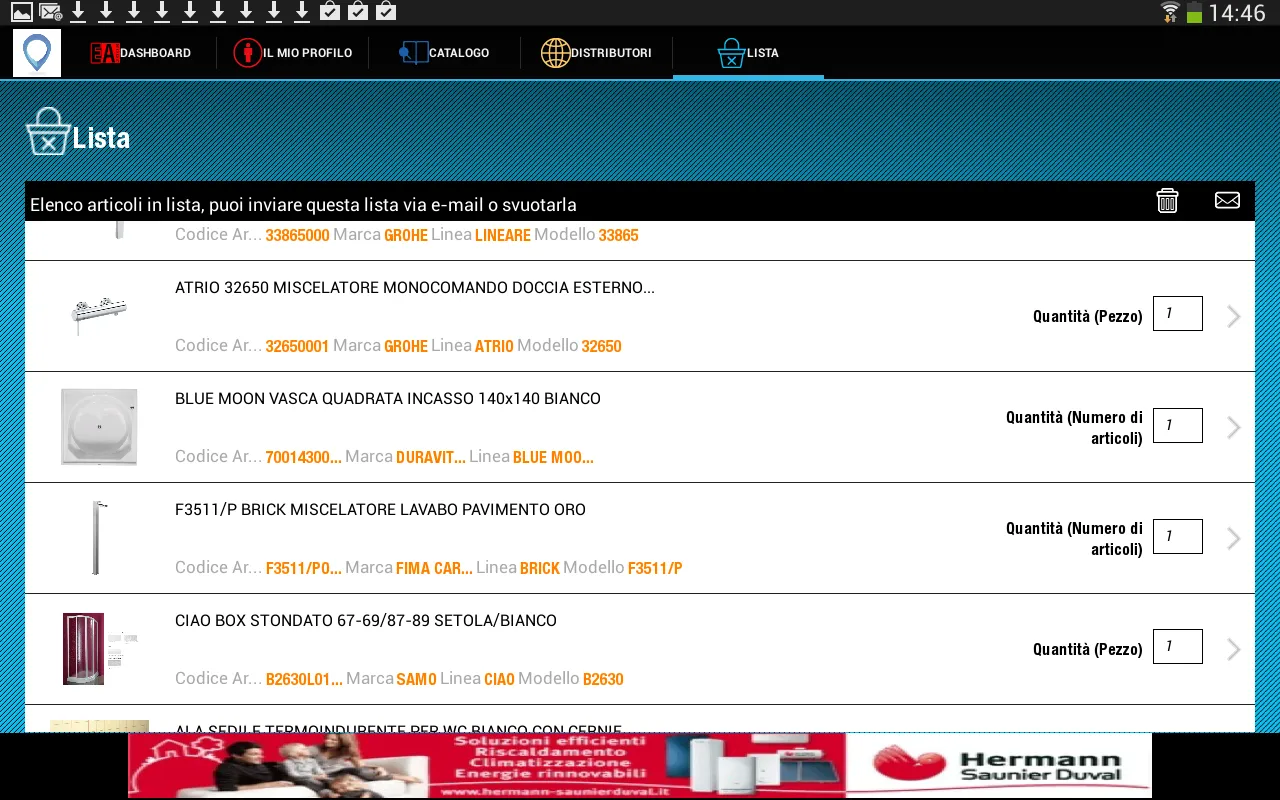This screenshot has height=800, width=1280.
Task: Open the Hermann Saunier Duval ad banner
Action: click(640, 766)
